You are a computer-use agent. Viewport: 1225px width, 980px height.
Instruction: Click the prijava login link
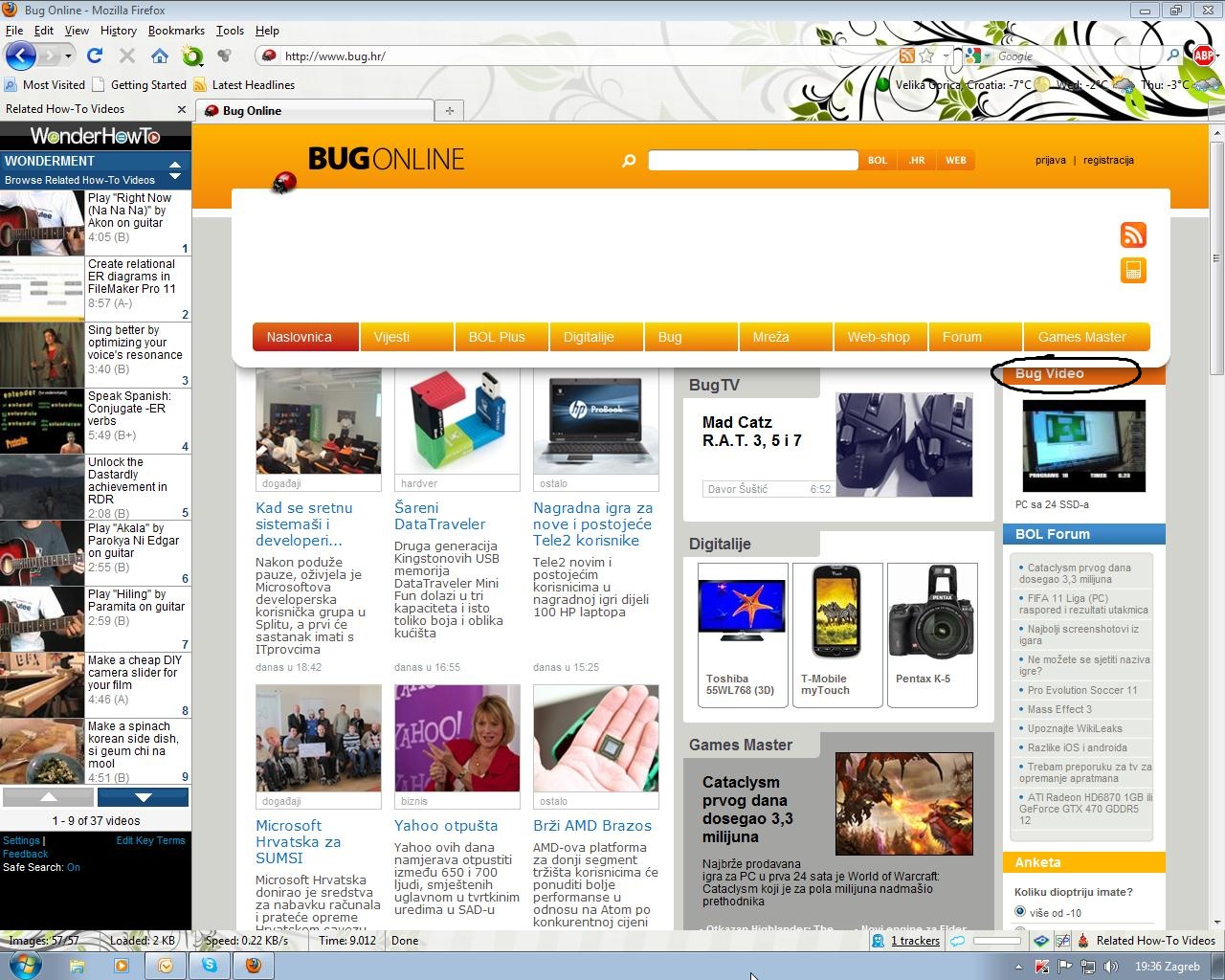[1051, 161]
